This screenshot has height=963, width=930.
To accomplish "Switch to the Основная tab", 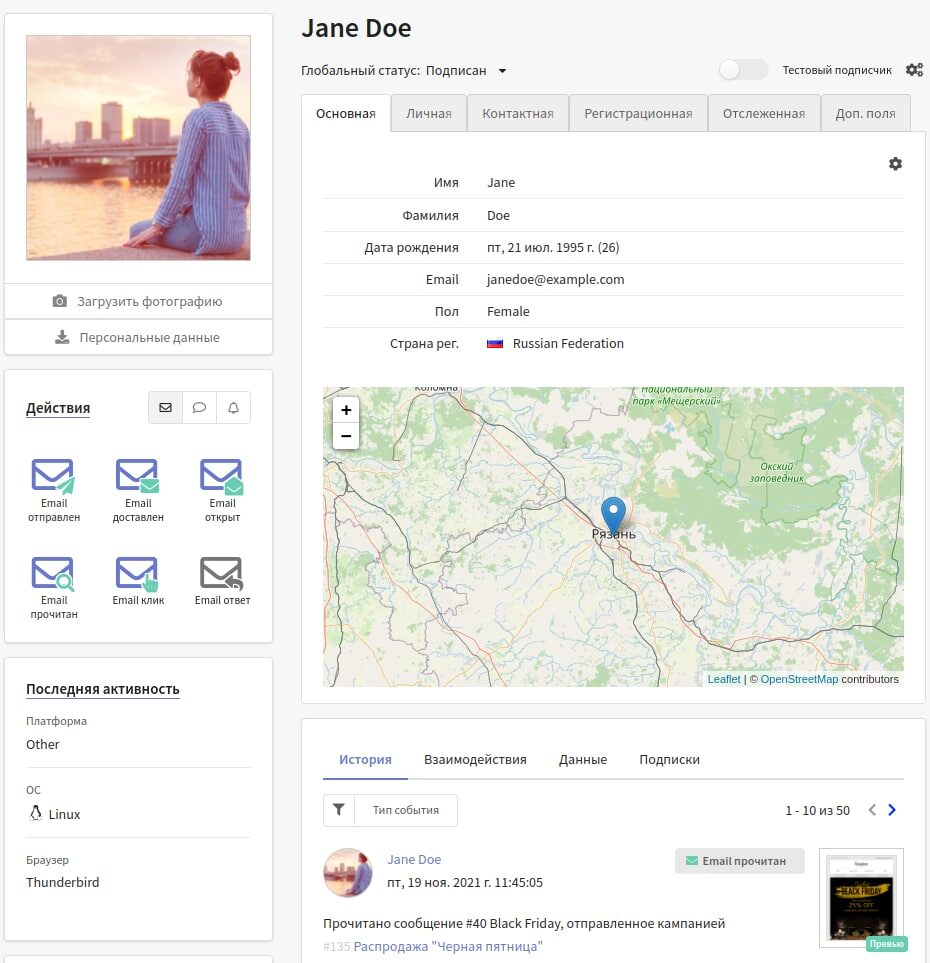I will coord(346,113).
